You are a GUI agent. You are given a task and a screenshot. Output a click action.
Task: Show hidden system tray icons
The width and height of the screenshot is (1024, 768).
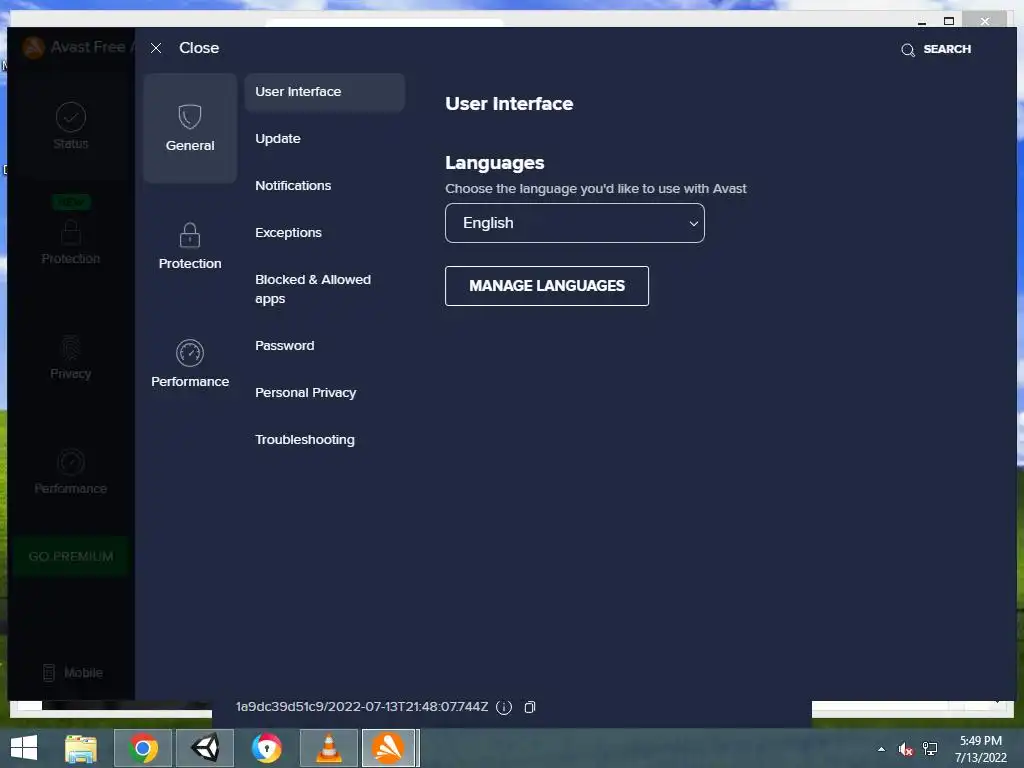882,749
